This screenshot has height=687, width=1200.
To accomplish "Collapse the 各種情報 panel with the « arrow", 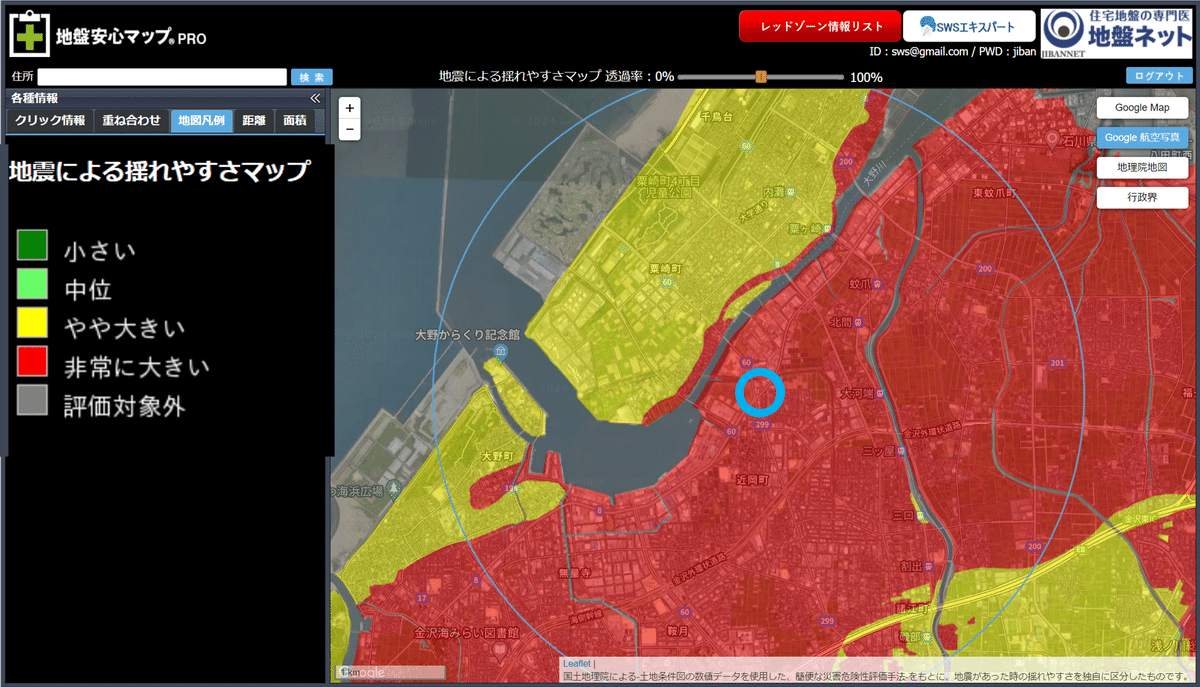I will click(x=314, y=98).
